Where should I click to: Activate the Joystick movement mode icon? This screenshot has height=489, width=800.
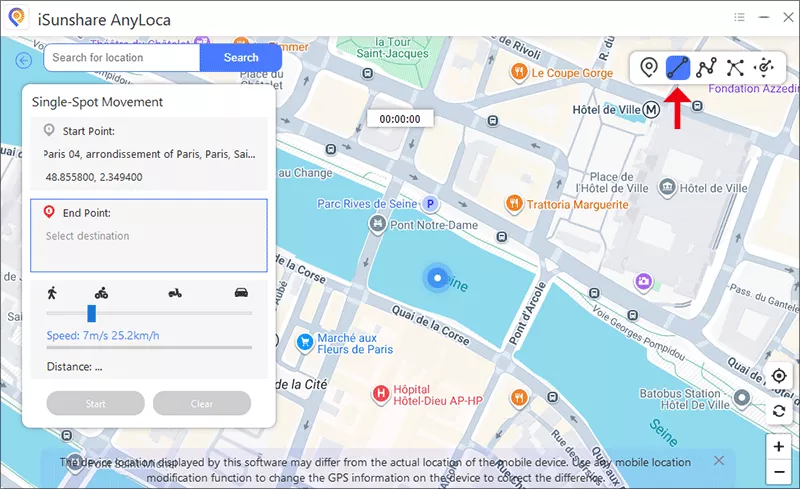tap(765, 68)
